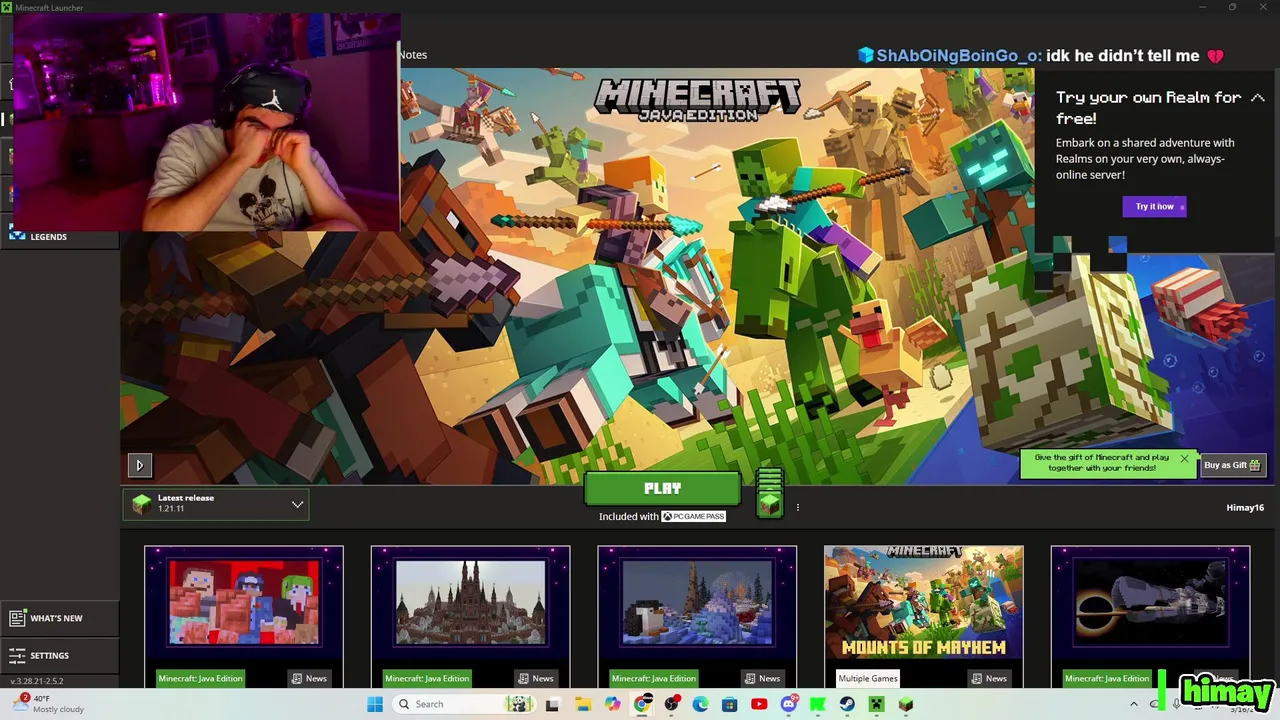Open the spaceship black hole news card

pos(1150,602)
